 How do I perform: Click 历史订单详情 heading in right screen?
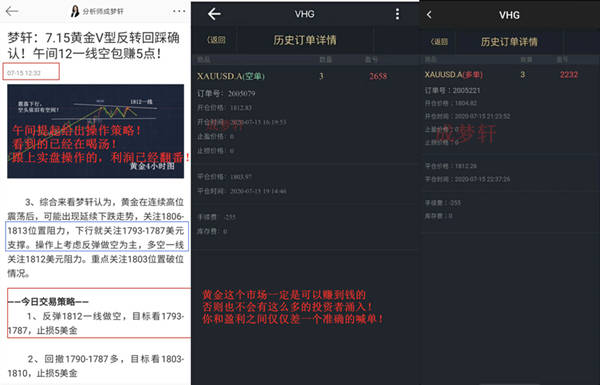point(509,41)
